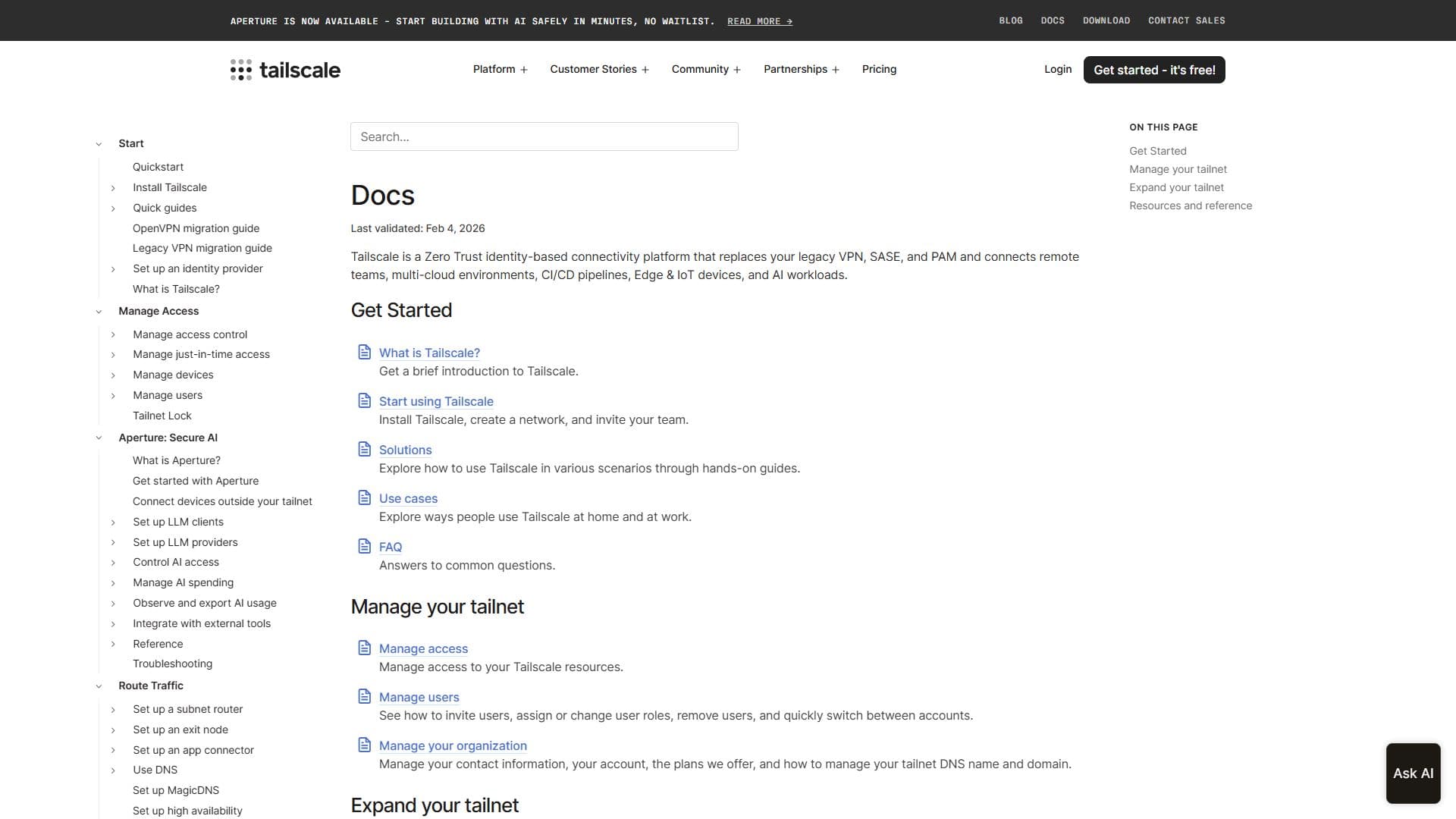Open the Solutions link

(405, 450)
